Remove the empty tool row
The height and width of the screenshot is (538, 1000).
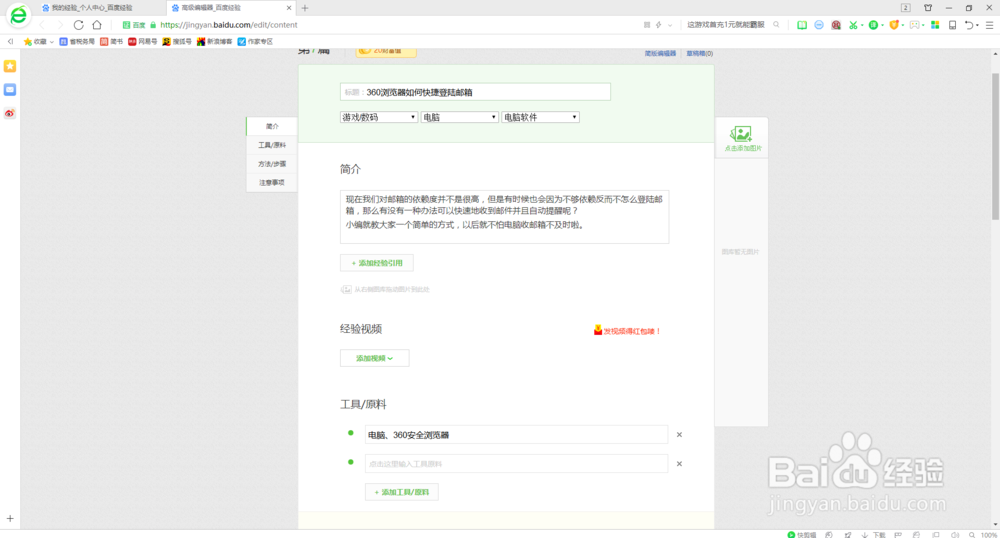point(679,463)
